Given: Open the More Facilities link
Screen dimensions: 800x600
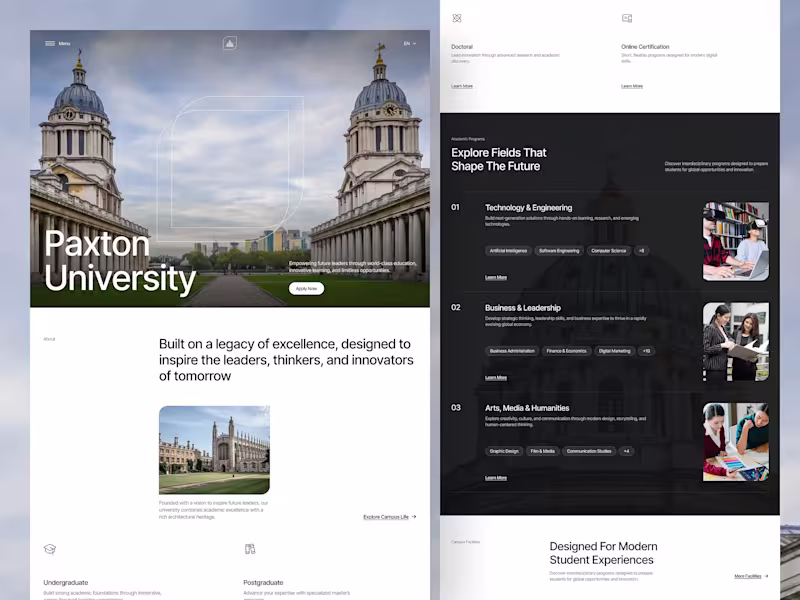Looking at the screenshot, I should click(x=751, y=576).
